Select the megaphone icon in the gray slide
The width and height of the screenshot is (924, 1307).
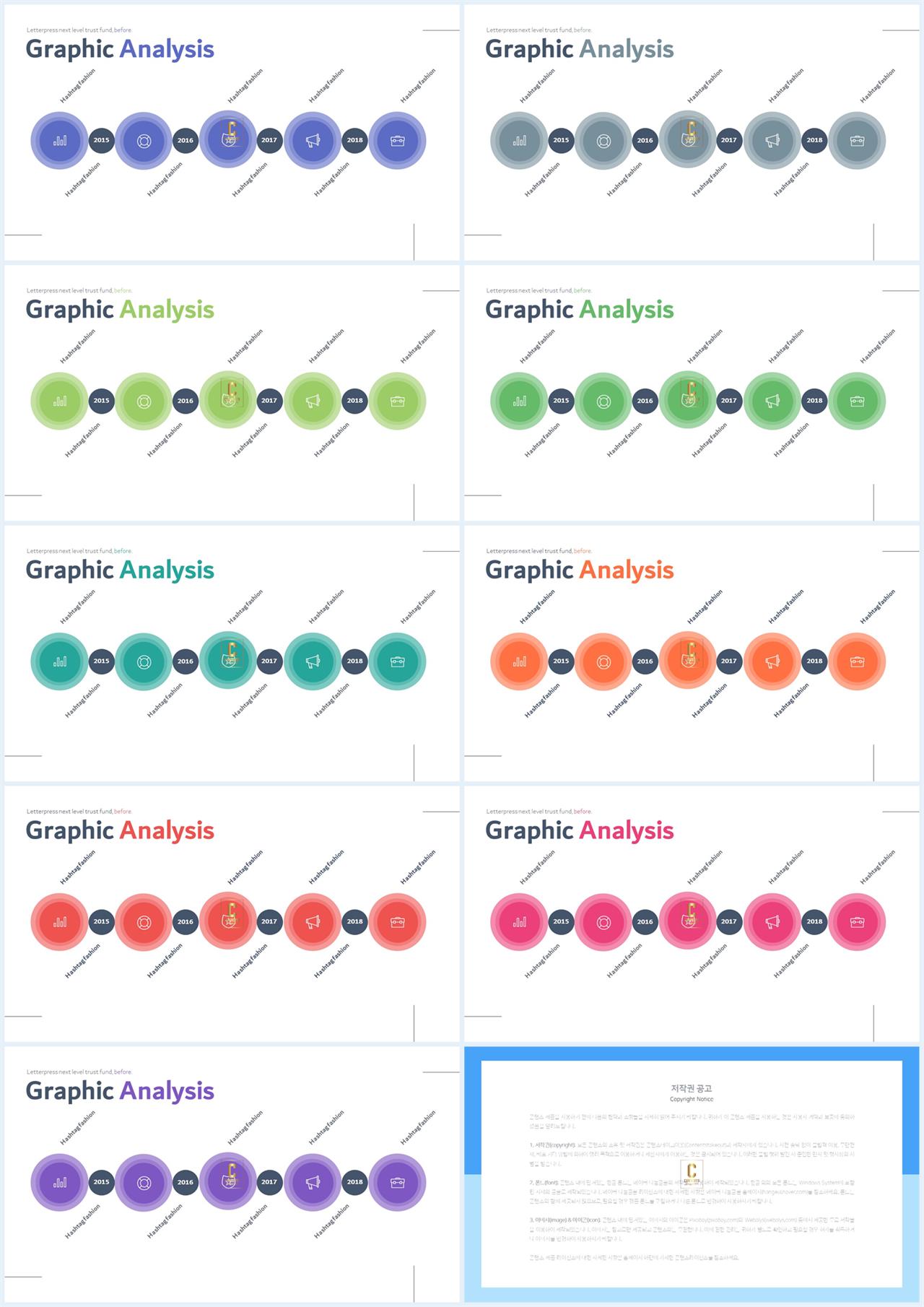(x=772, y=141)
